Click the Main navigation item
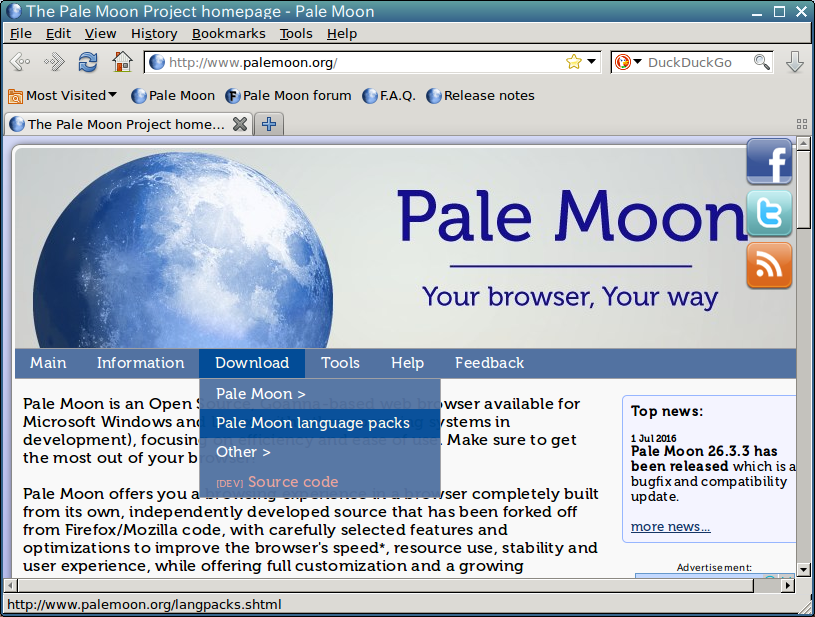Viewport: 815px width, 617px height. (48, 363)
